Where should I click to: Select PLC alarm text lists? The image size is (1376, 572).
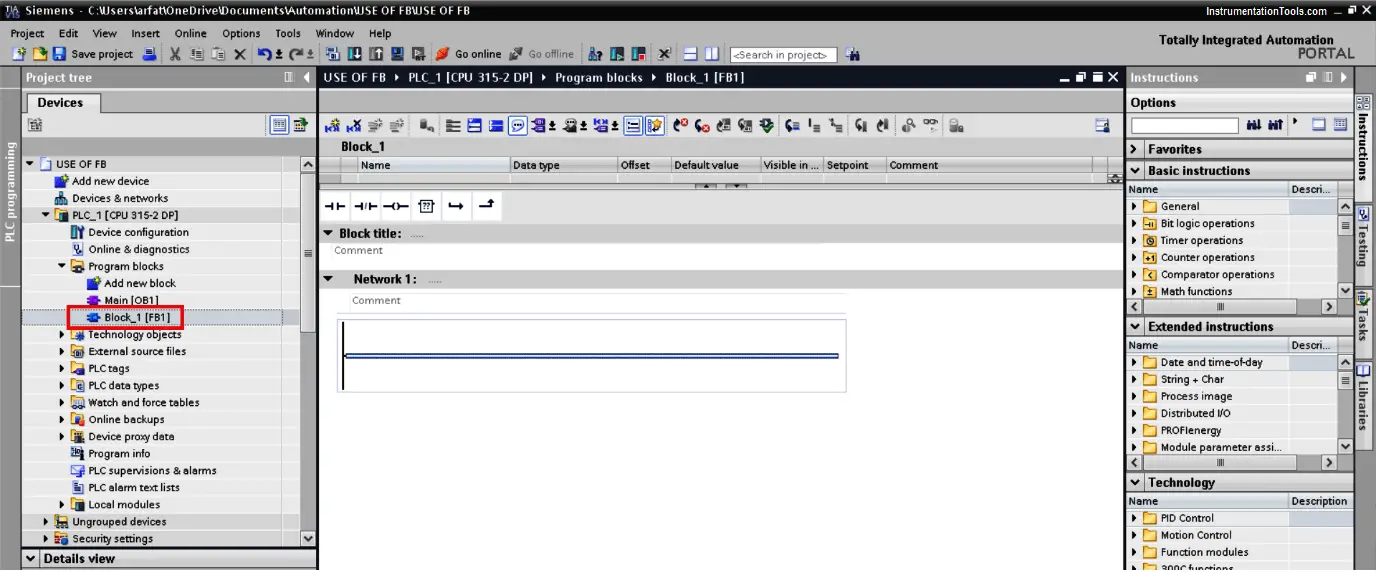pos(134,488)
